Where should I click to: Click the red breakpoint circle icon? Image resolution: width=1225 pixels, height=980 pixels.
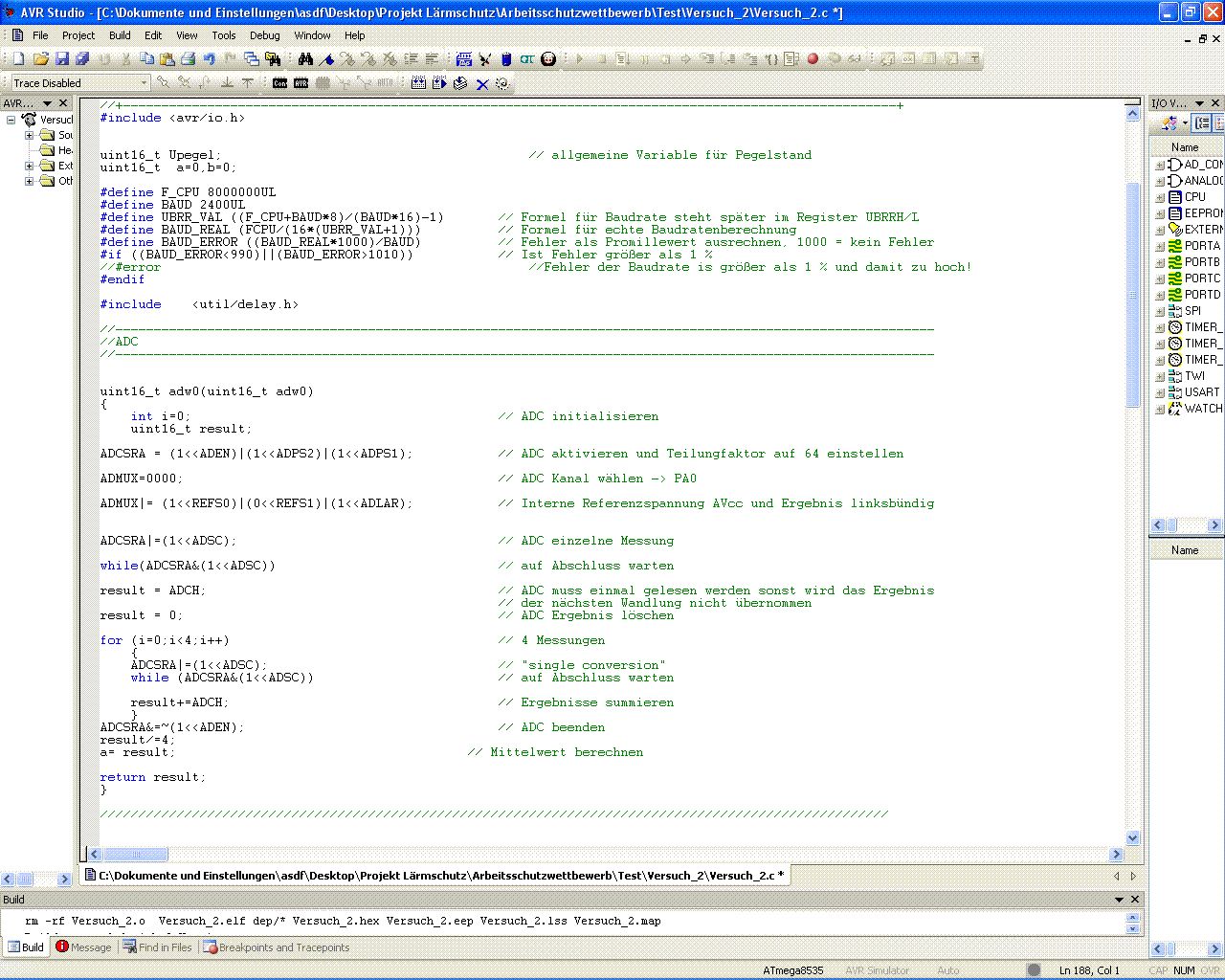coord(813,59)
